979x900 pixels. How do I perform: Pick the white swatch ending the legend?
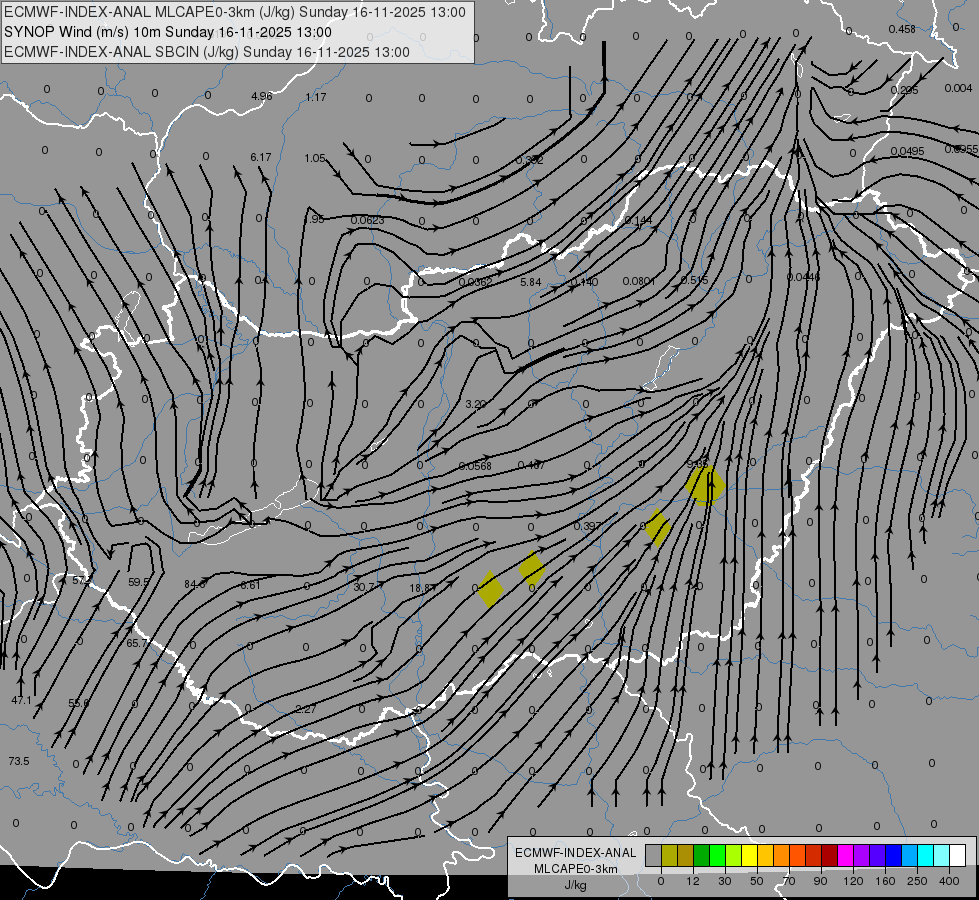coord(958,855)
